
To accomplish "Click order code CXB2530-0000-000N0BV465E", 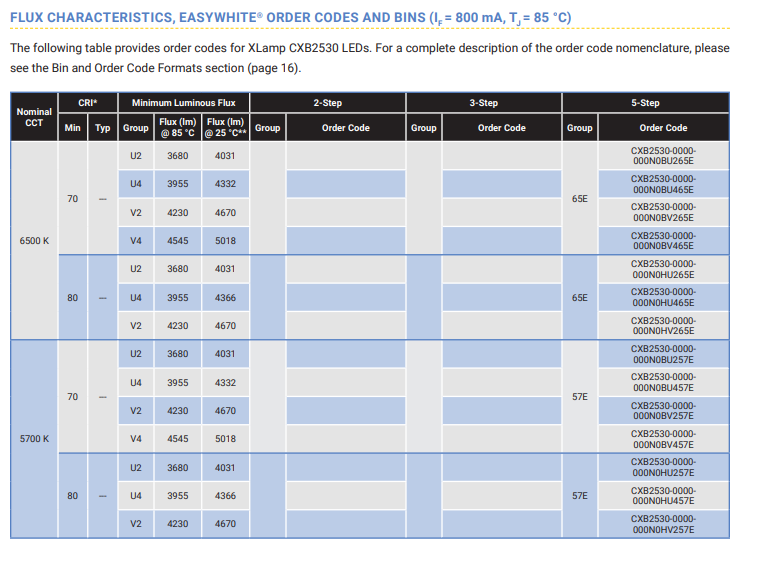I will pos(663,241).
